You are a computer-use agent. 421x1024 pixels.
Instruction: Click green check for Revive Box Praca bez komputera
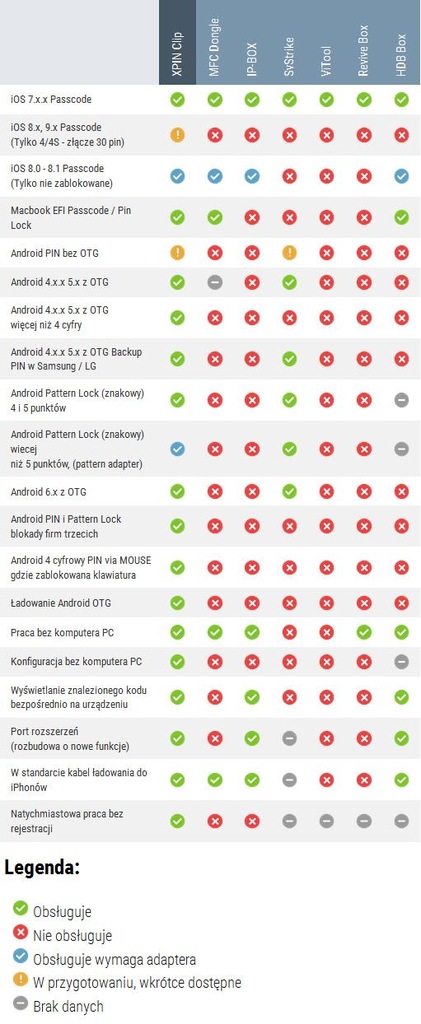364,632
